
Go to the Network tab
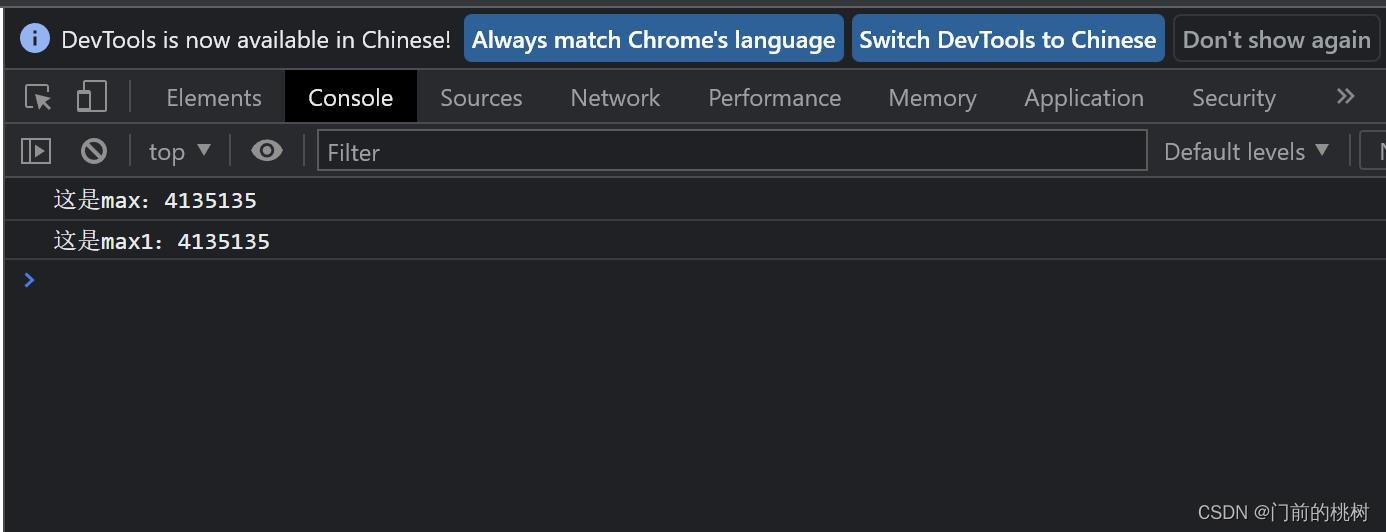point(615,97)
